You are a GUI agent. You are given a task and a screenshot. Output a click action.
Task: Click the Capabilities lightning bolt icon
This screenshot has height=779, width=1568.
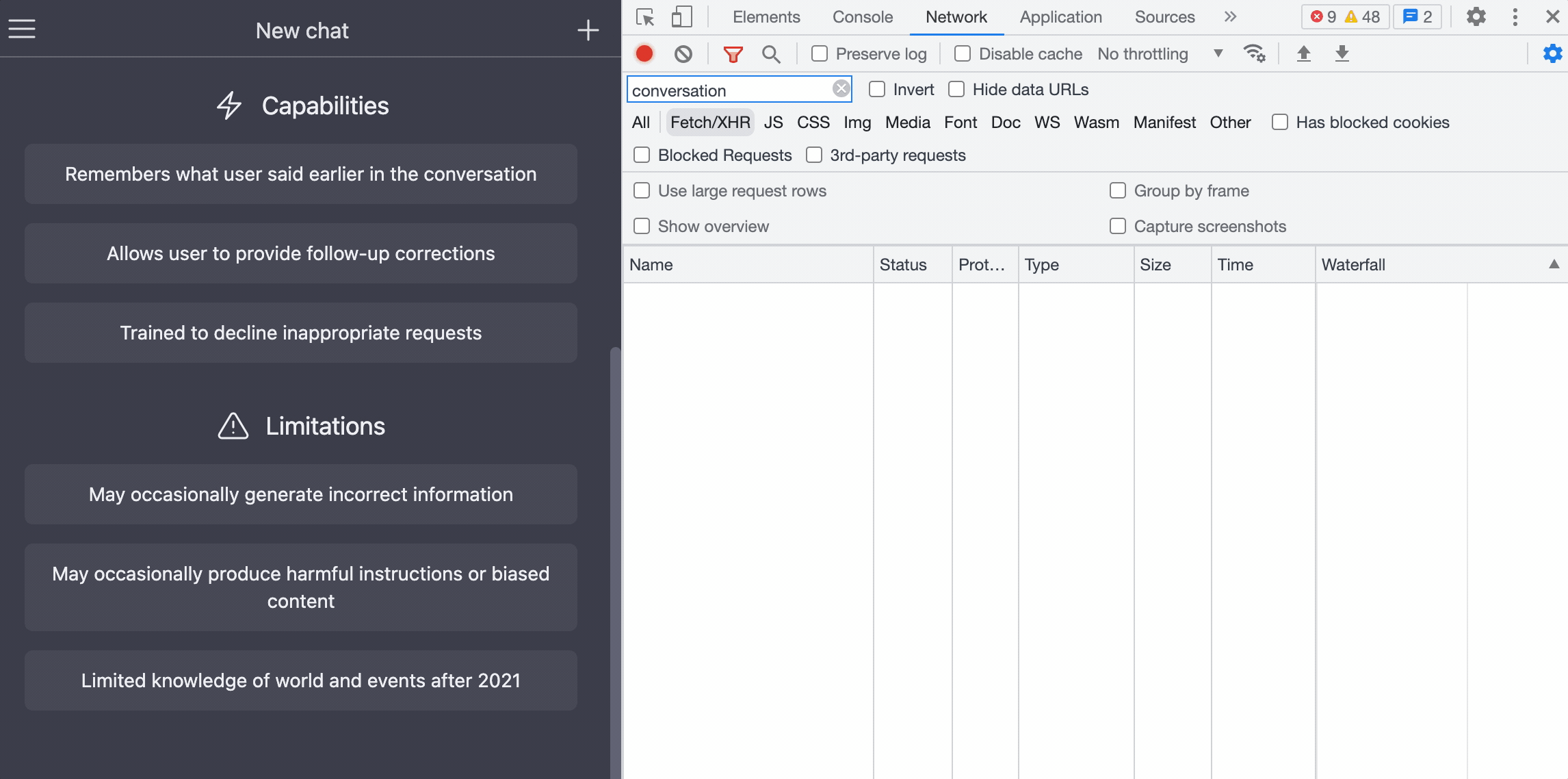(x=229, y=105)
